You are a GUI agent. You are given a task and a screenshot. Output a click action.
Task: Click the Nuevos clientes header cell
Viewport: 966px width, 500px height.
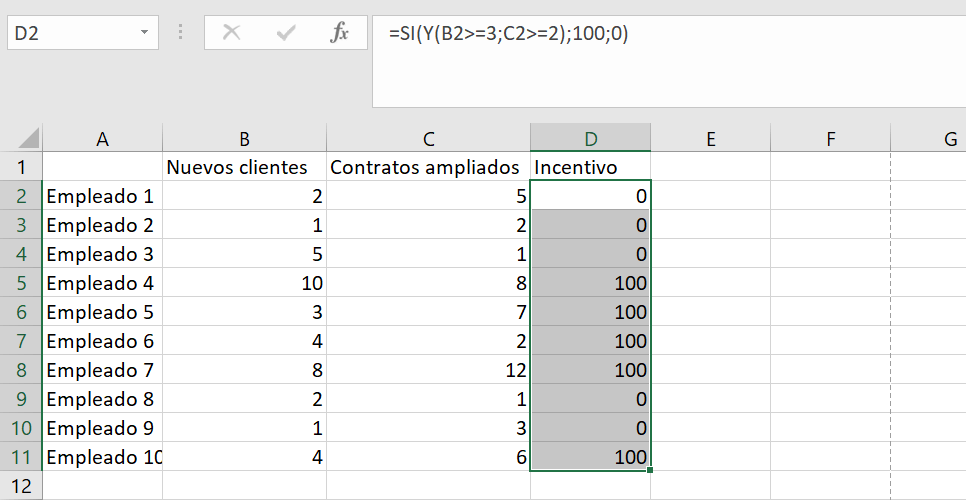[245, 167]
